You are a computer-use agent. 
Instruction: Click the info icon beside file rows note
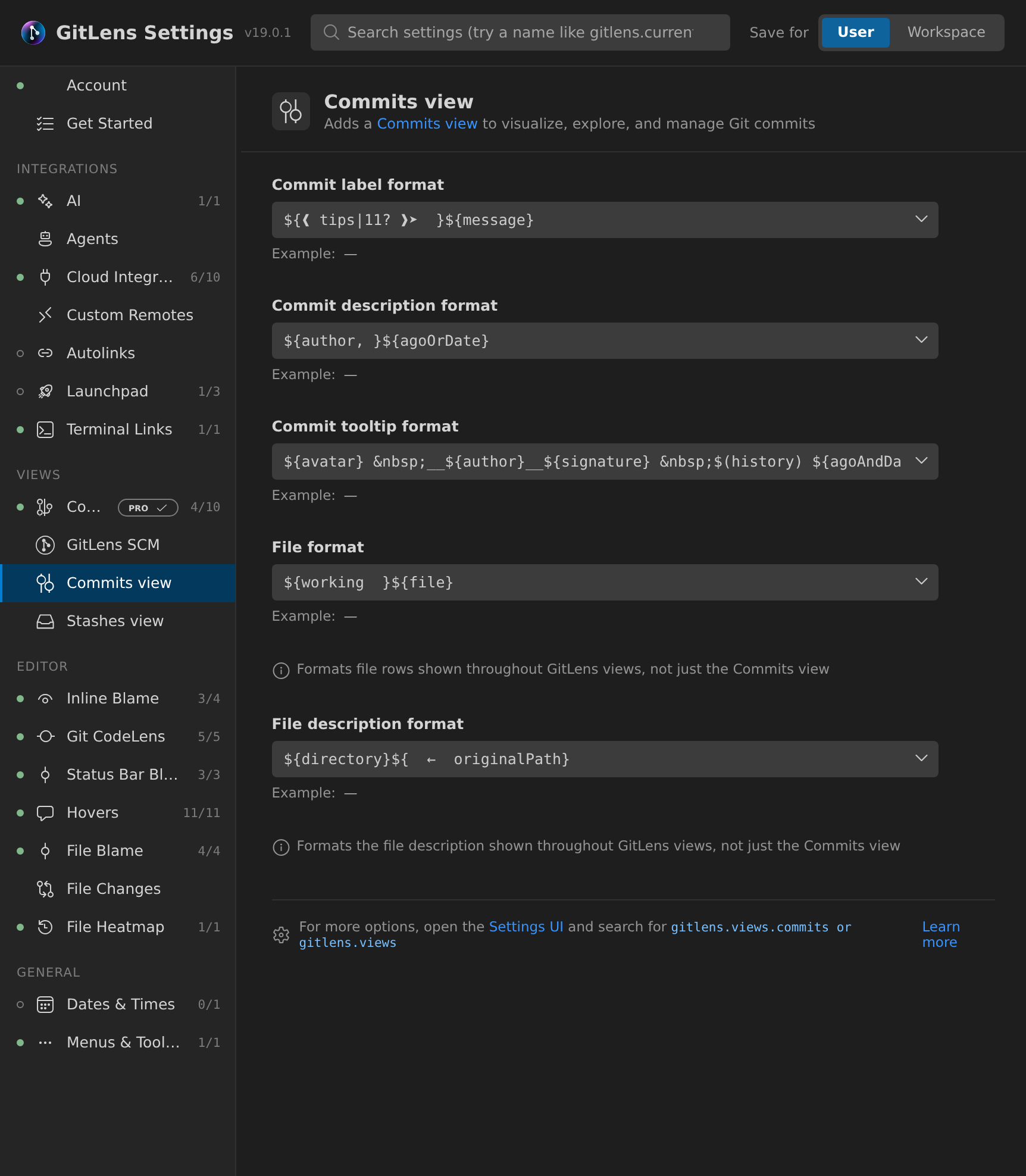pyautogui.click(x=281, y=670)
